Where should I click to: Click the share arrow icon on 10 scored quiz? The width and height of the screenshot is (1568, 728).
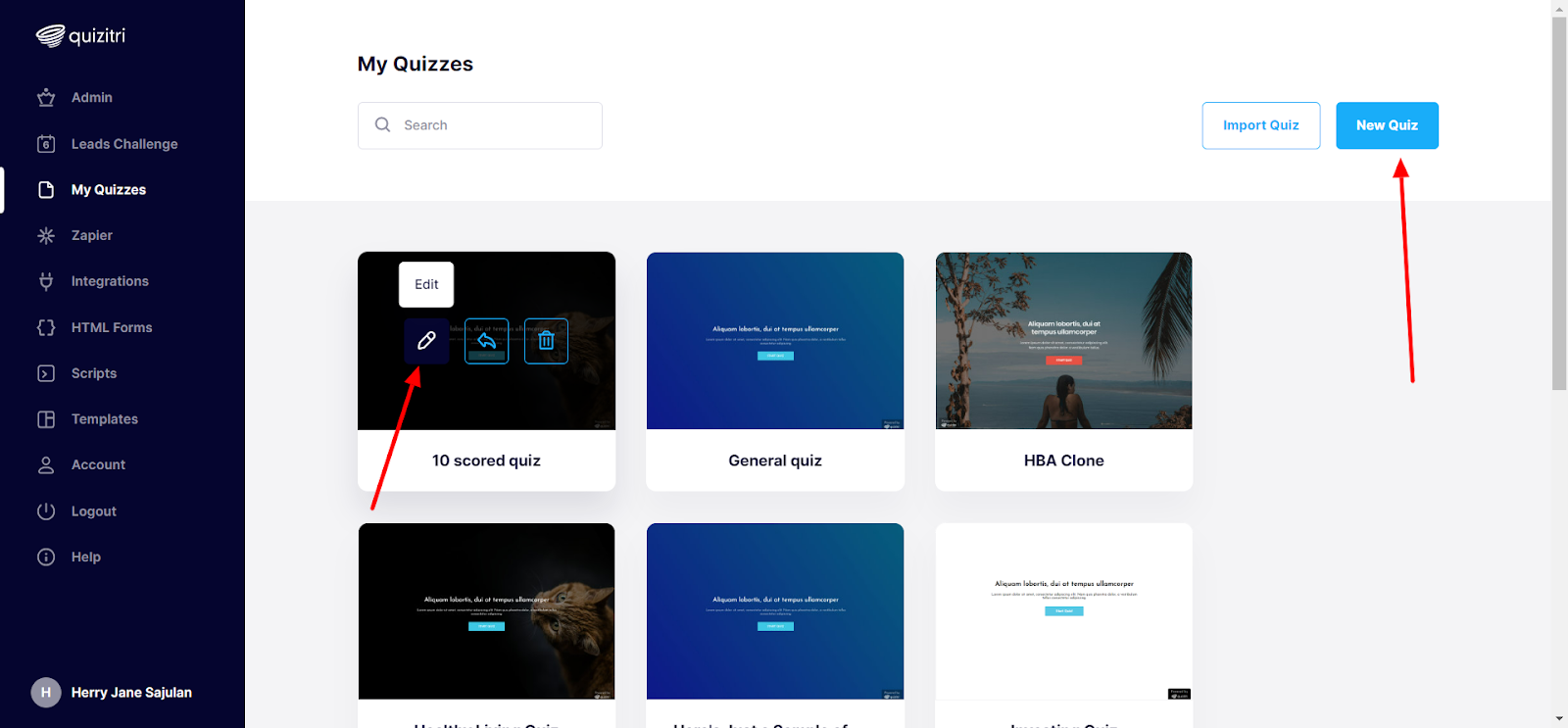[x=487, y=341]
